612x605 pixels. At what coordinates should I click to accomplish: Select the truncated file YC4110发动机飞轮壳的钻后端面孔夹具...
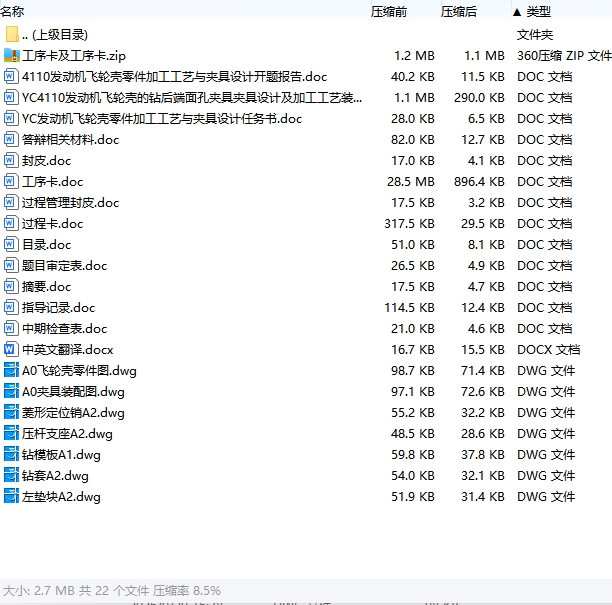[x=192, y=98]
